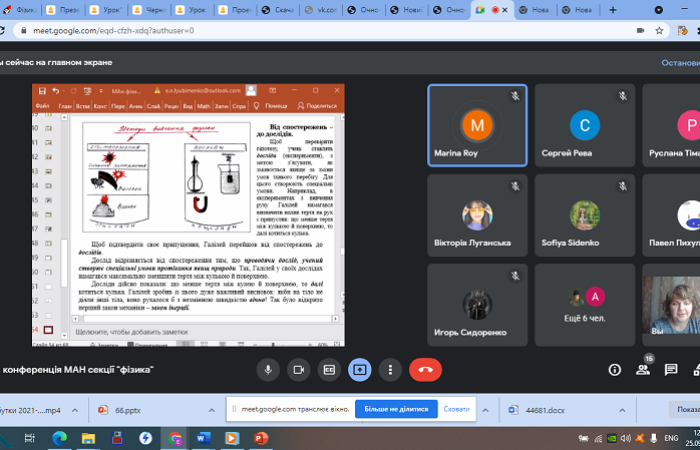This screenshot has height=450, width=700.
Task: Click the present screen button
Action: (359, 369)
